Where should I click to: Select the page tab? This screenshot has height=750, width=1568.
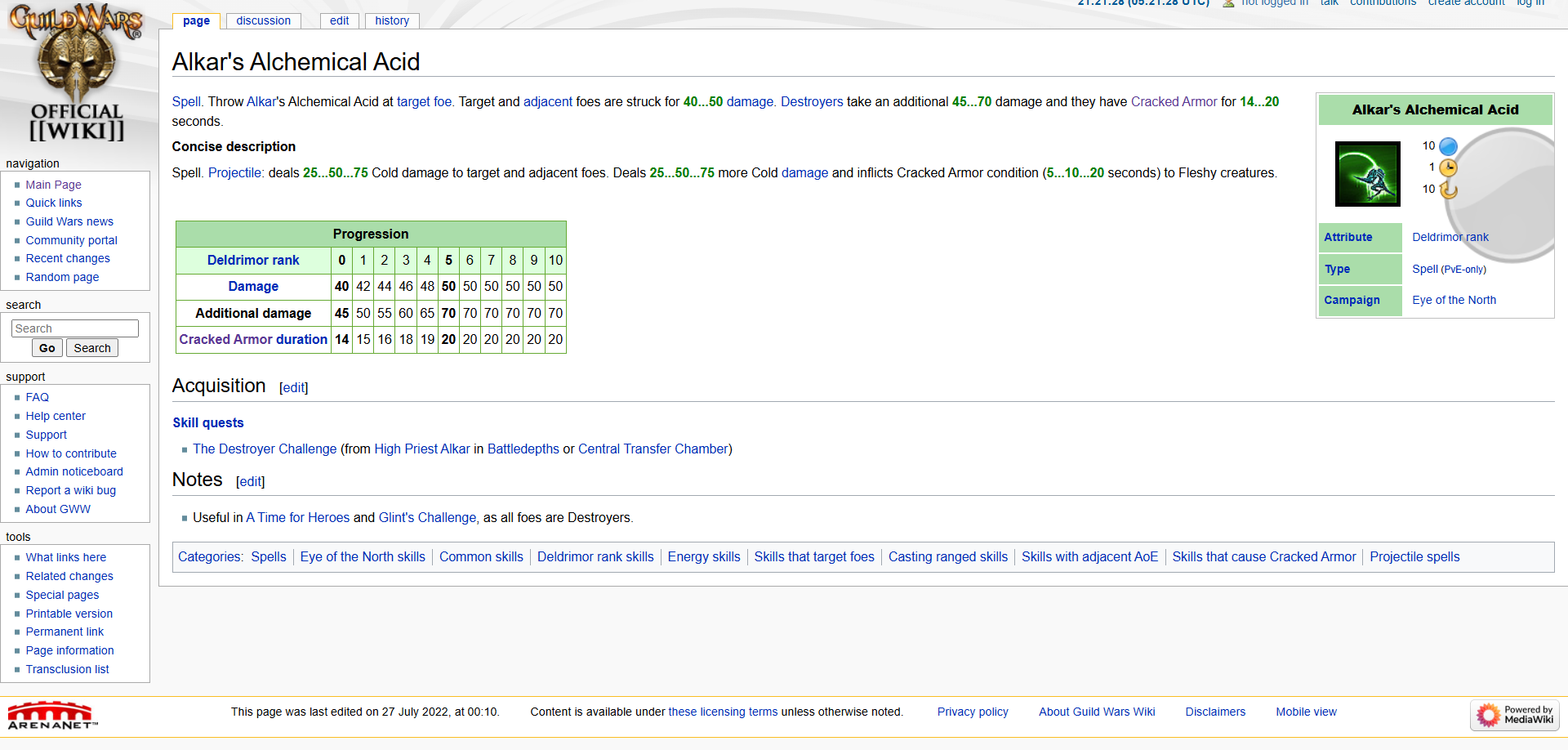pos(196,20)
